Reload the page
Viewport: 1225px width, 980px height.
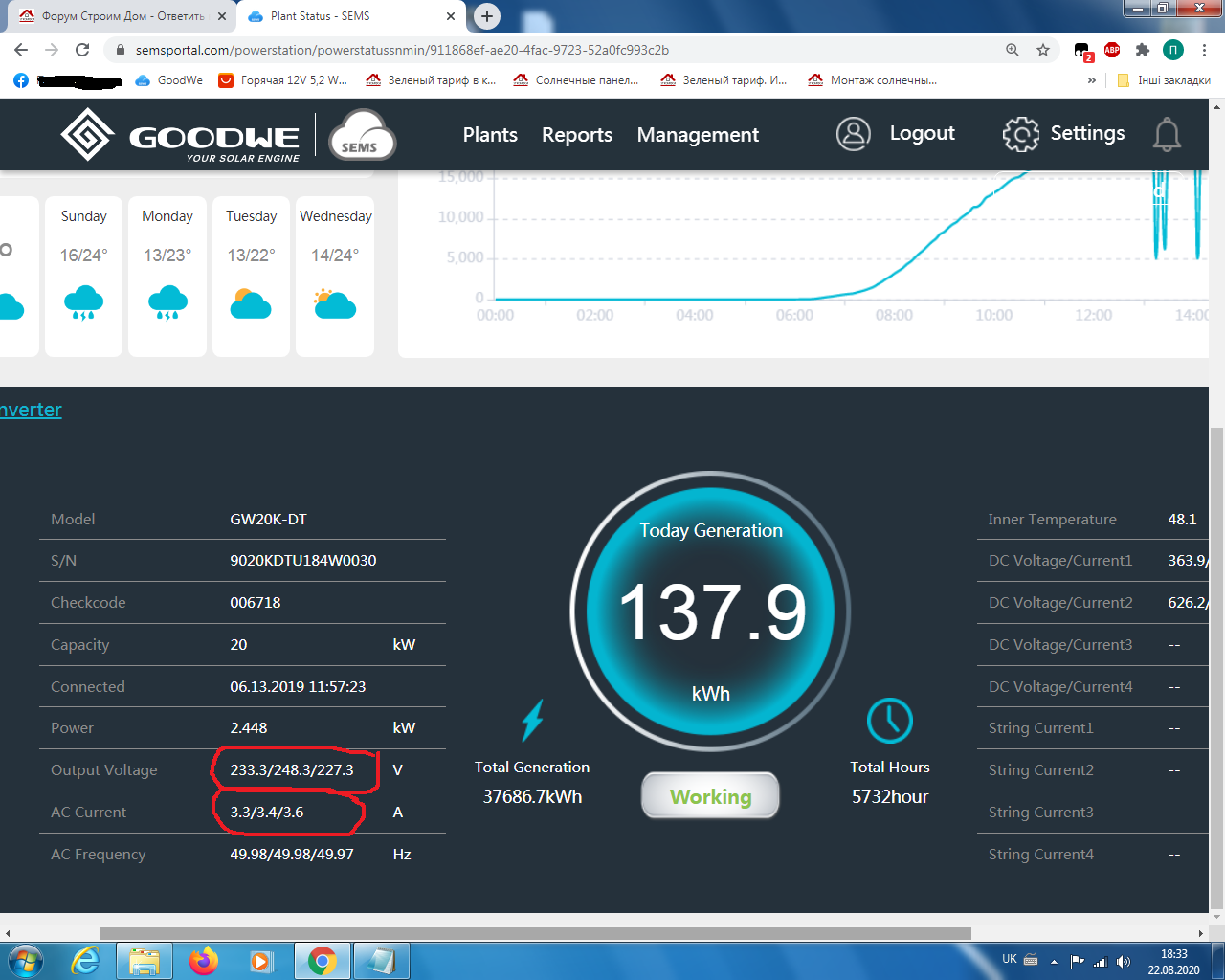pos(82,50)
